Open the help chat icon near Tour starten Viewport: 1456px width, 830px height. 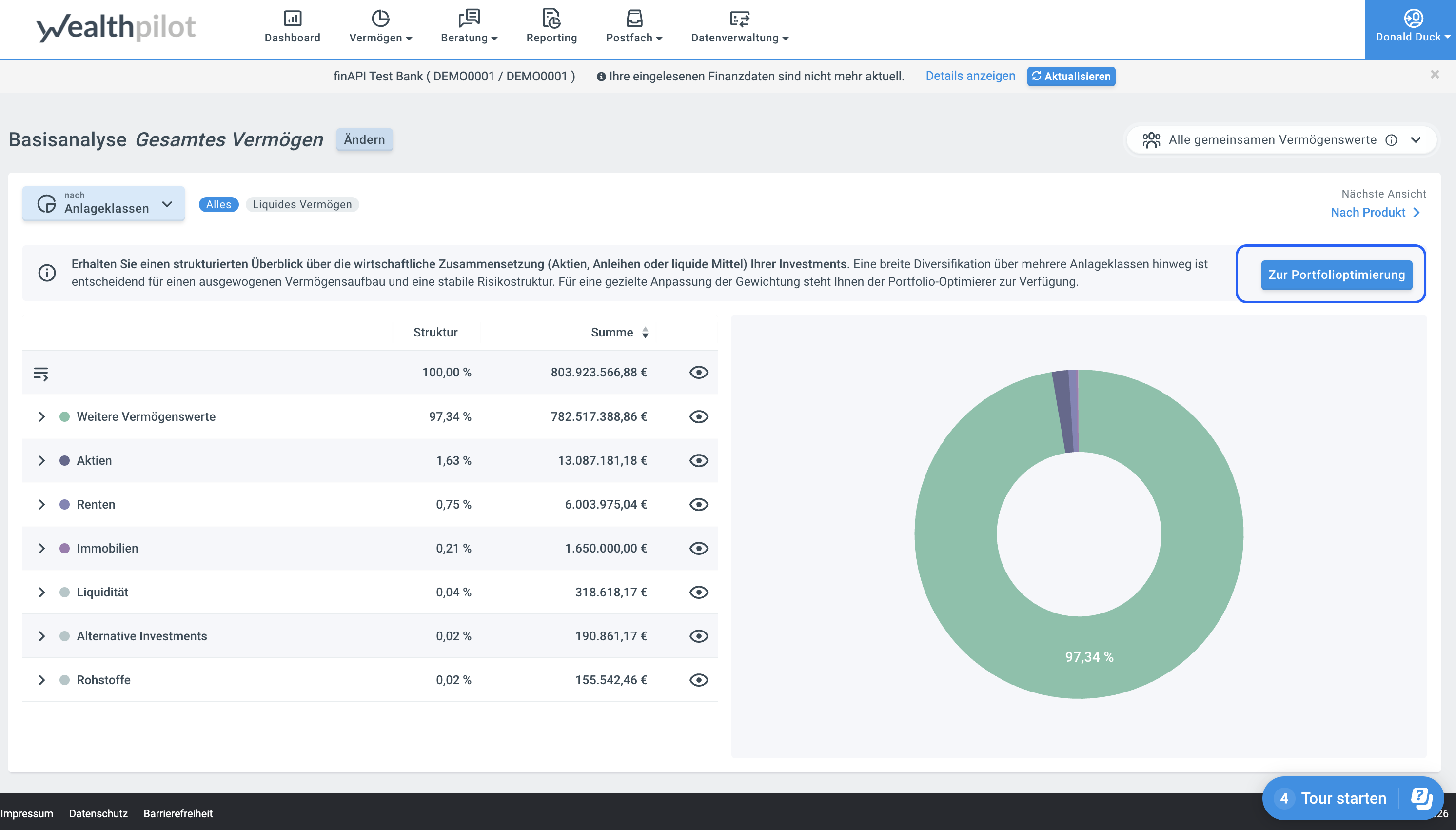(1421, 797)
